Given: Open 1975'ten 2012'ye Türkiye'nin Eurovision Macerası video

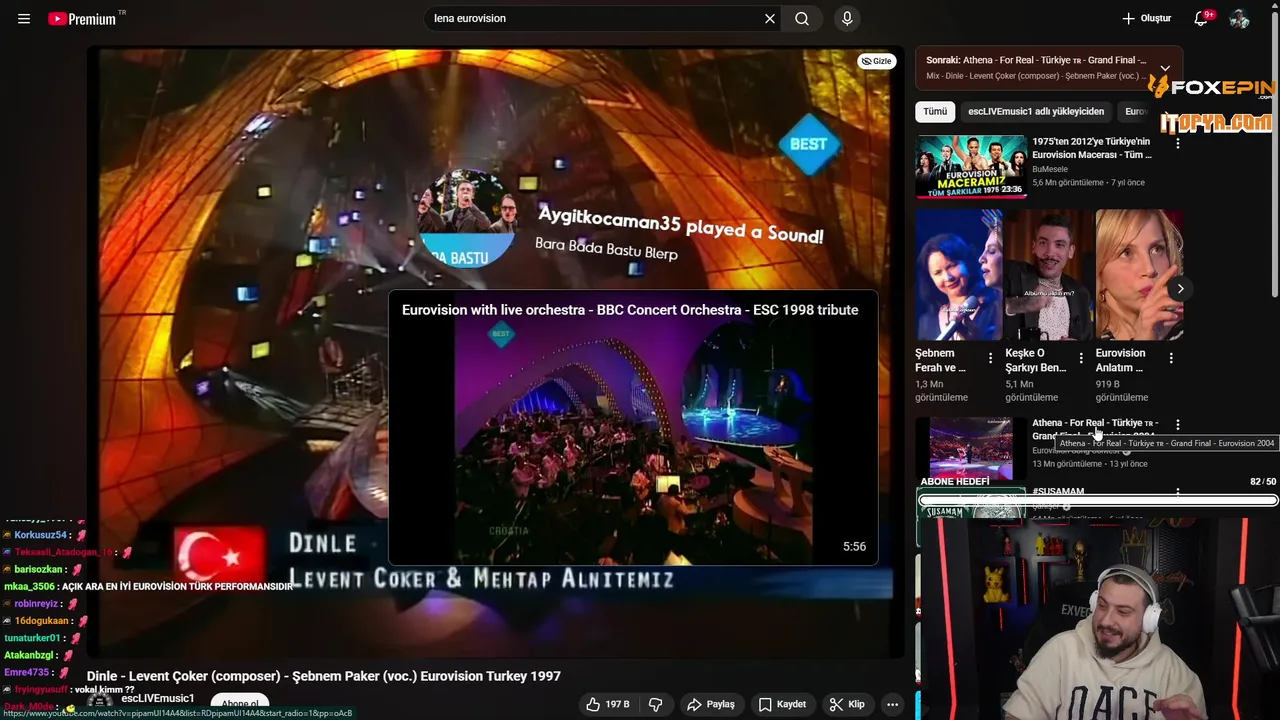Looking at the screenshot, I should coord(1091,148).
